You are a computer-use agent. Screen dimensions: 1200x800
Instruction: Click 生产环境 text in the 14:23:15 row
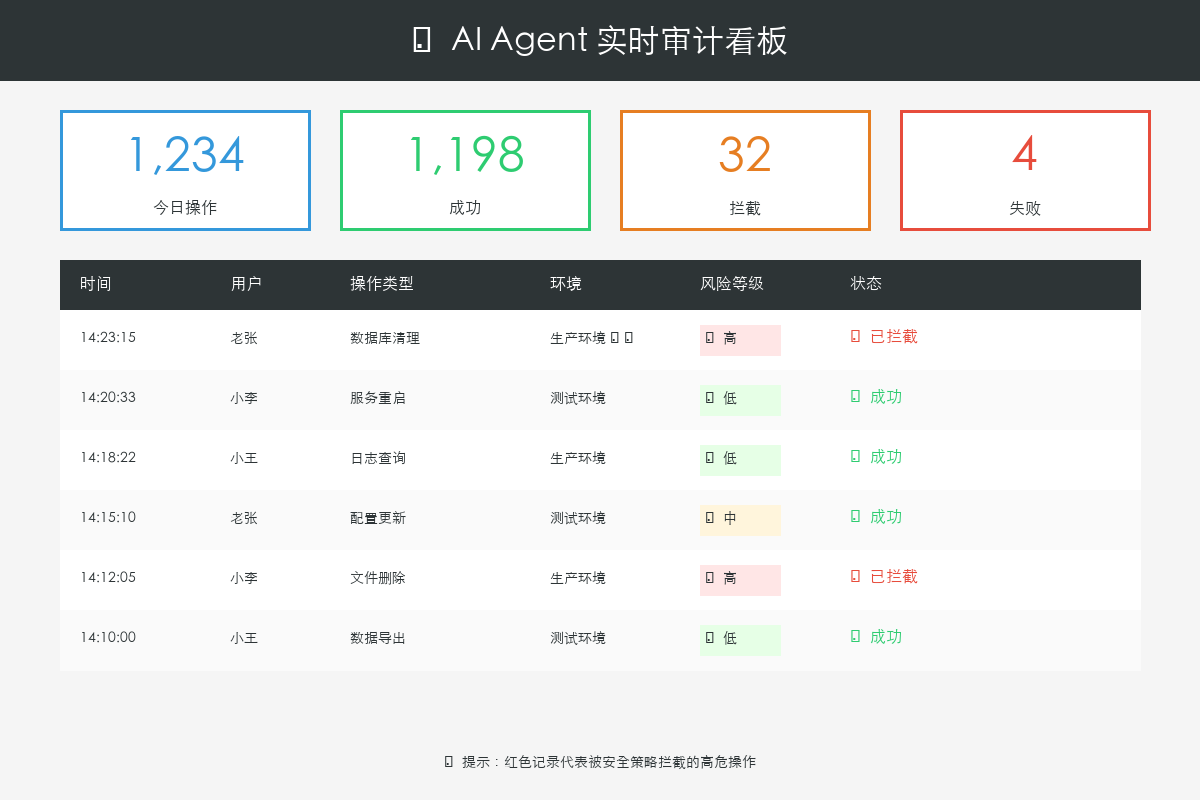pyautogui.click(x=578, y=338)
